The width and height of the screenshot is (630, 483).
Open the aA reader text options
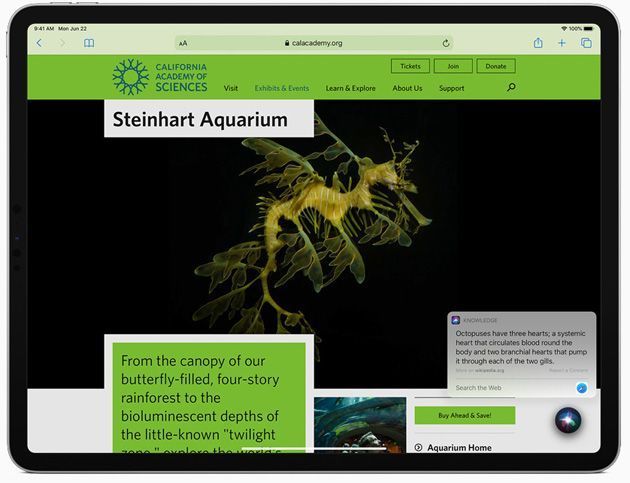pos(183,43)
